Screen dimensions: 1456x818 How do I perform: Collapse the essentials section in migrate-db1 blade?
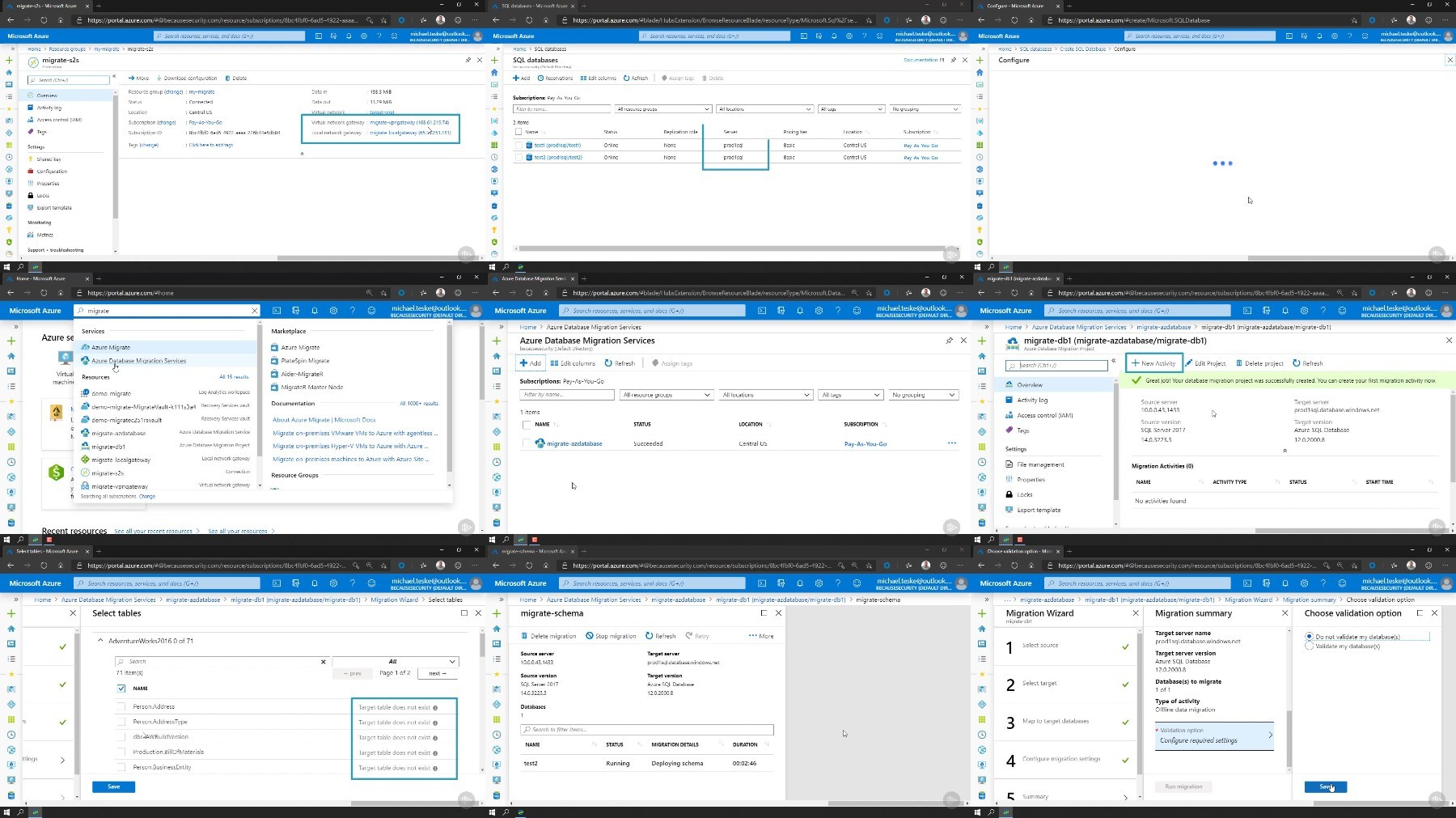pos(1285,451)
